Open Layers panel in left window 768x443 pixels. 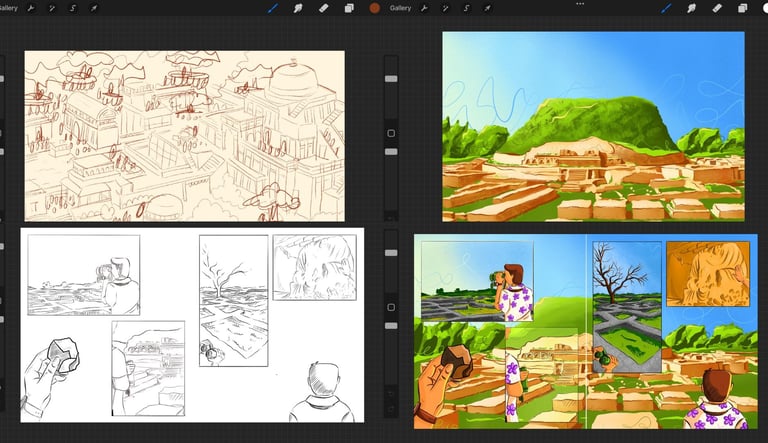pyautogui.click(x=349, y=8)
